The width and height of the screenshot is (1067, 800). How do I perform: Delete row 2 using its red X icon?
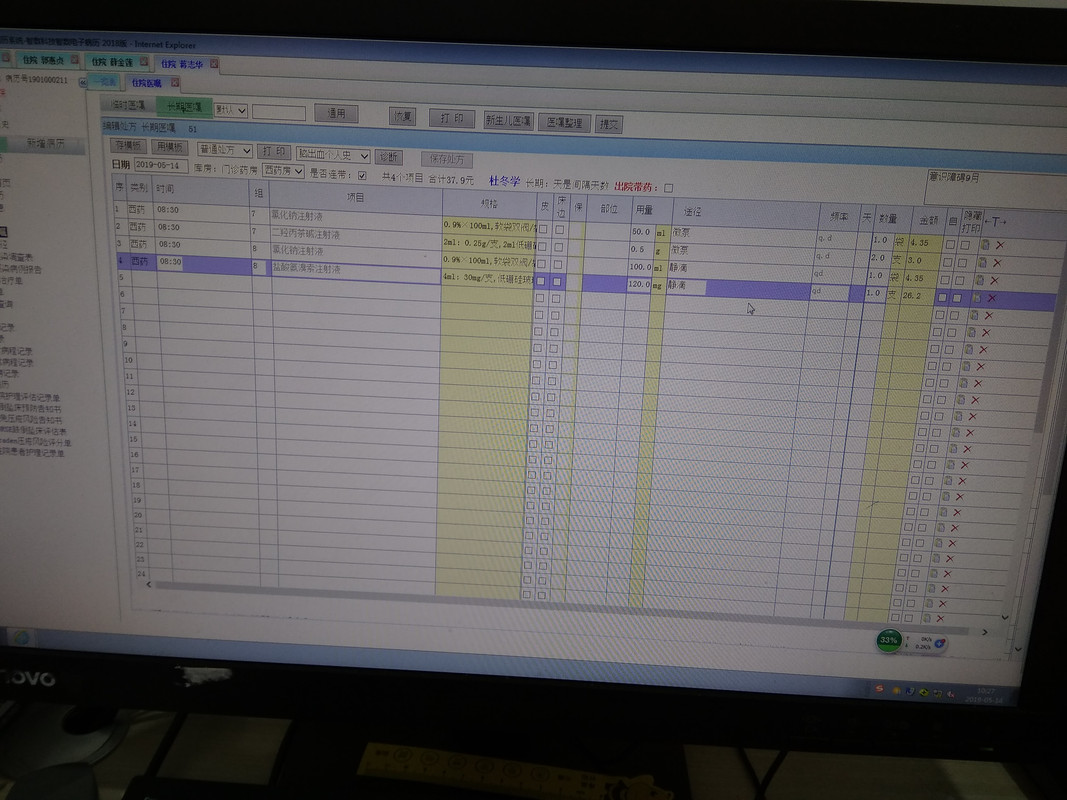coord(997,263)
